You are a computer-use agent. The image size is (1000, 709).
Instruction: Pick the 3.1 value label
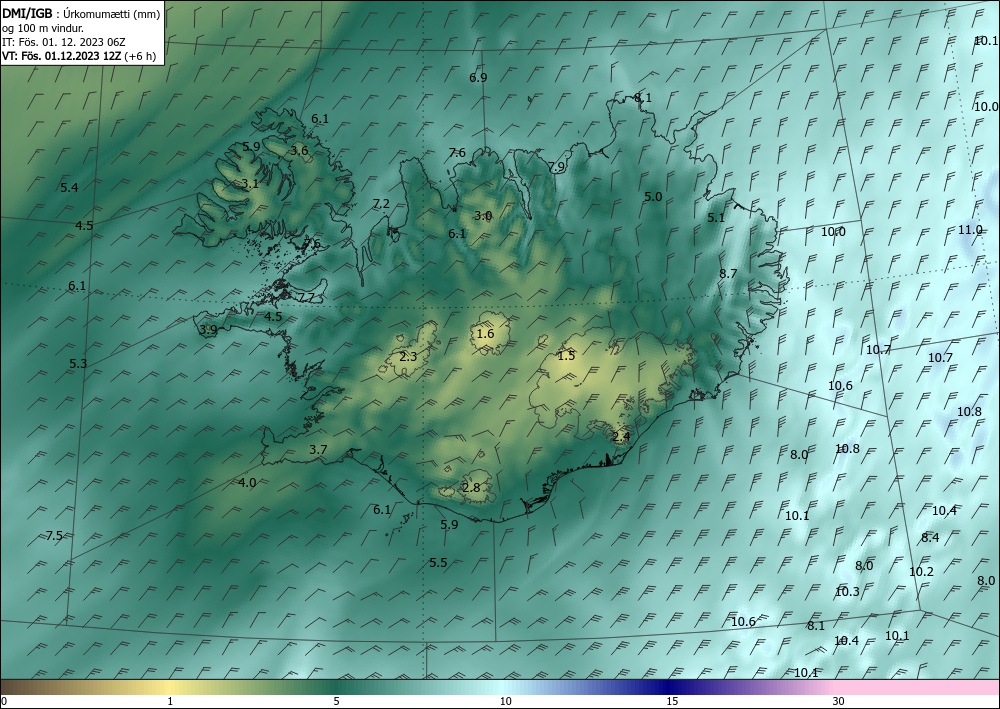[x=250, y=184]
